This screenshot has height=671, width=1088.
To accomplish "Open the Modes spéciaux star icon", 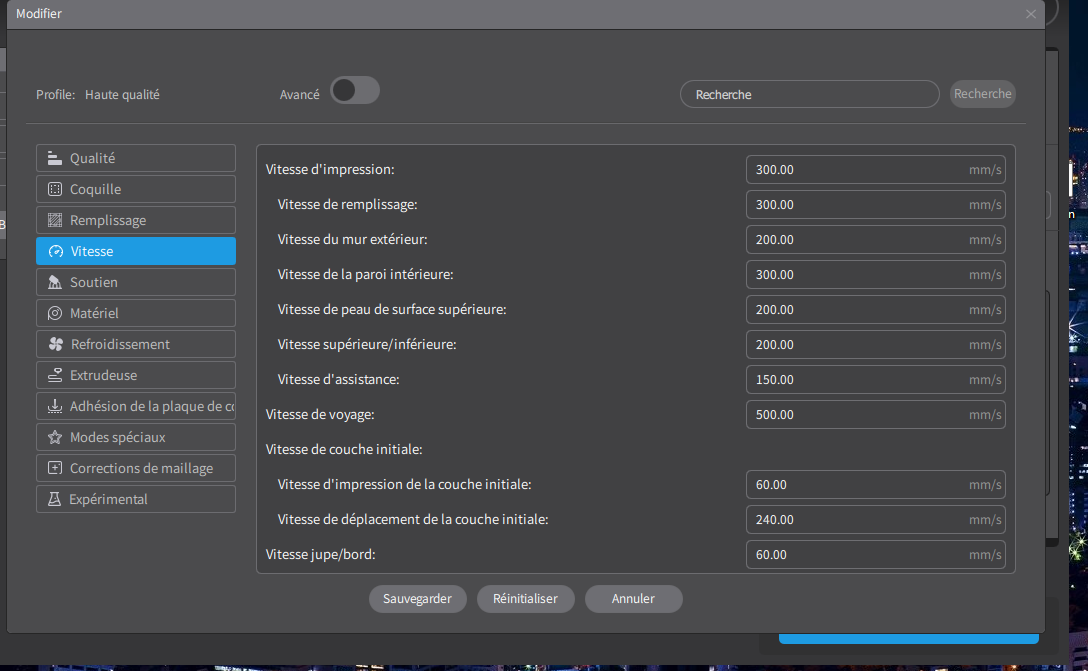I will click(54, 437).
